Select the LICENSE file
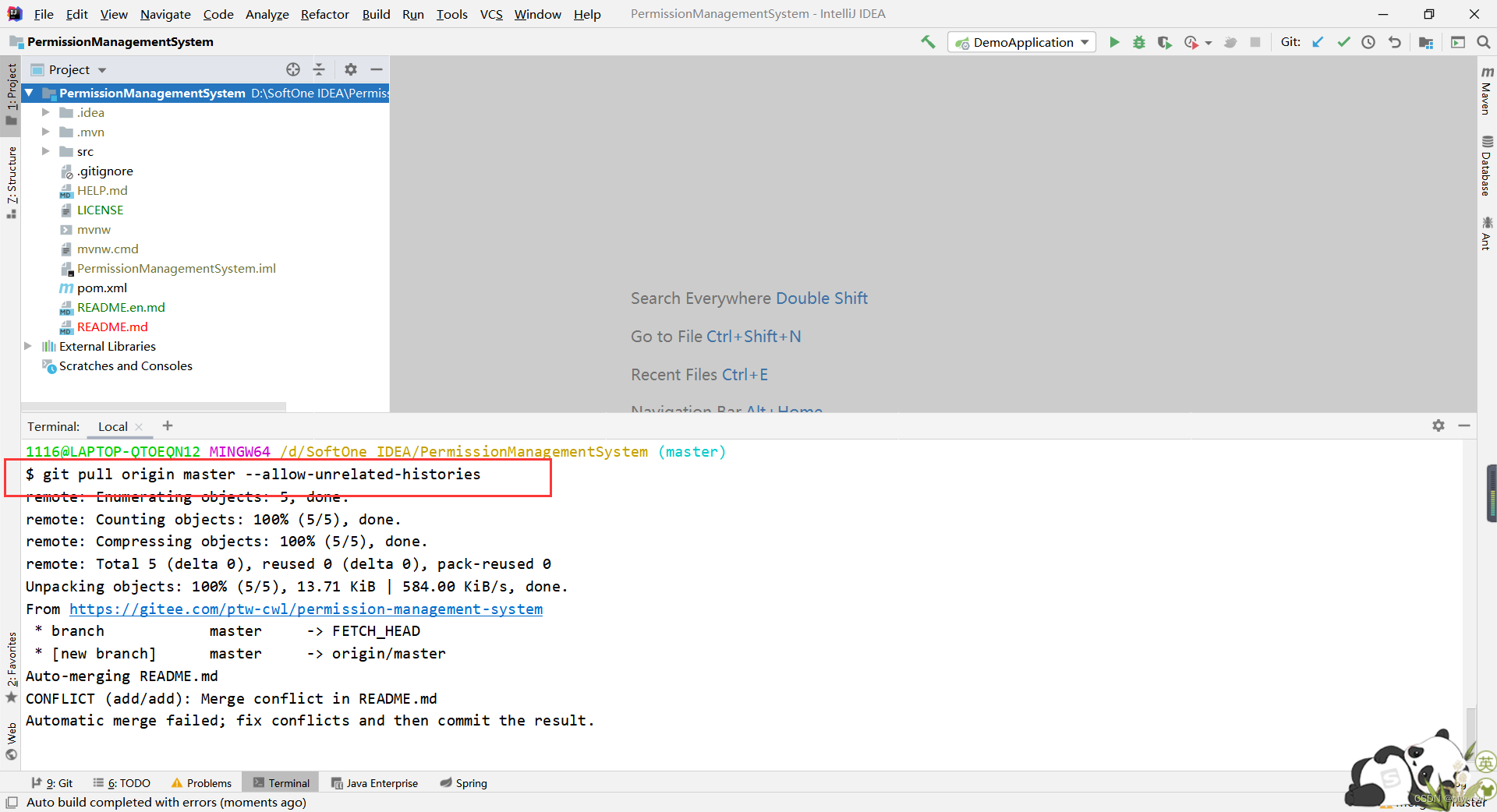Image resolution: width=1497 pixels, height=812 pixels. (100, 210)
